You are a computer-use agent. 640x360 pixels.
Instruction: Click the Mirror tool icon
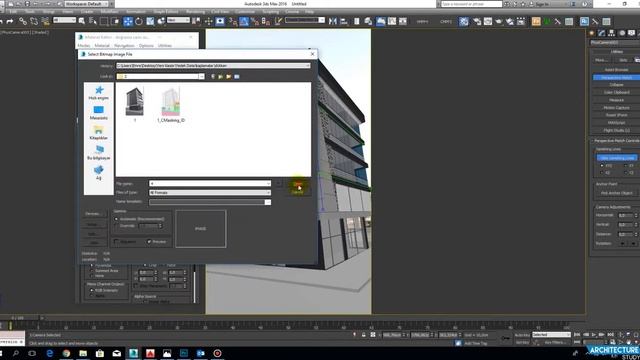coord(333,21)
